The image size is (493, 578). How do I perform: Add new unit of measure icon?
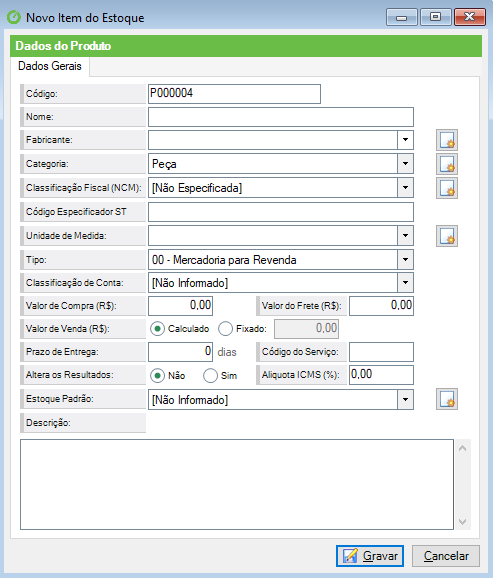pos(447,236)
